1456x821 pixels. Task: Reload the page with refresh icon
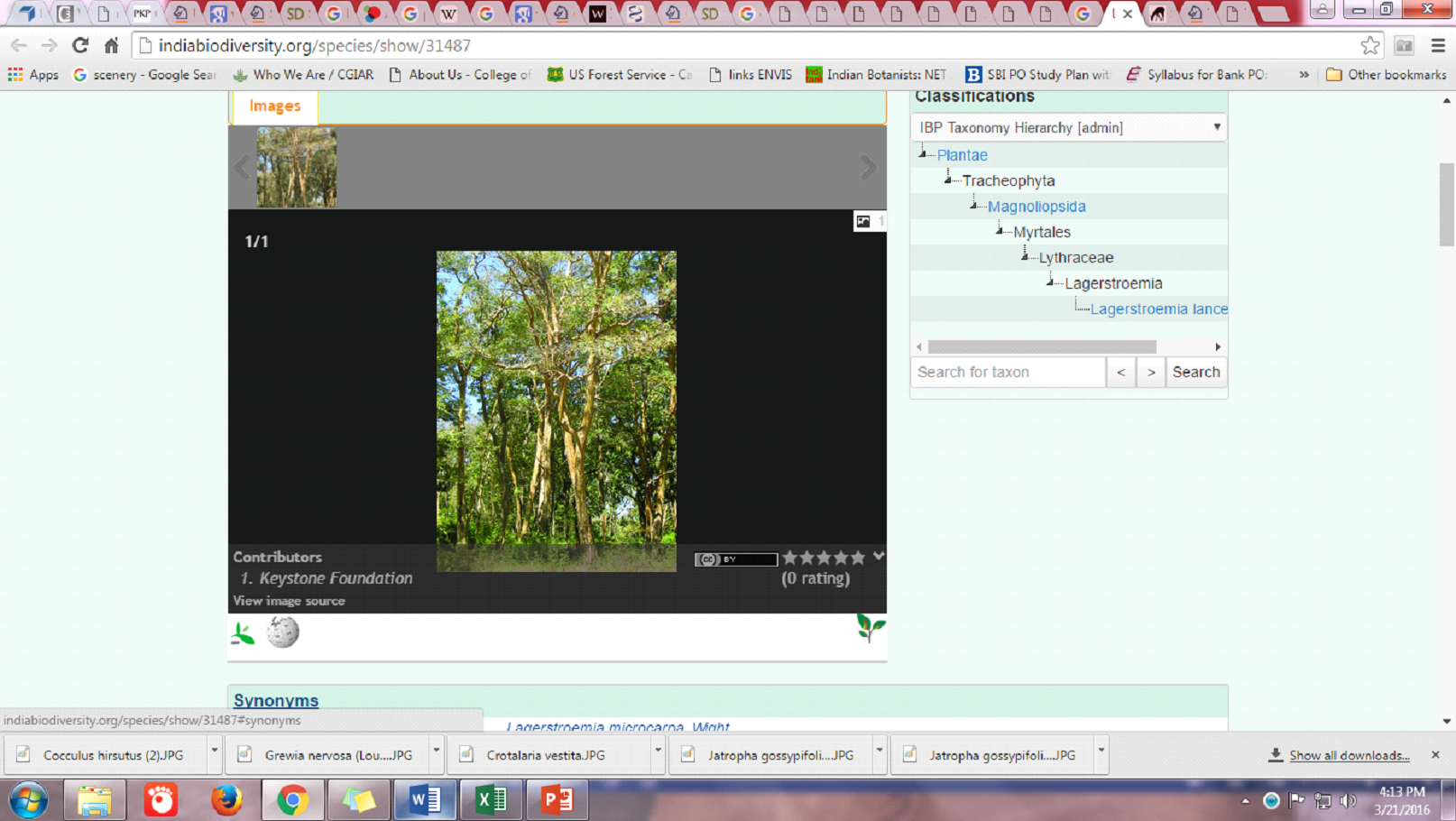point(80,45)
